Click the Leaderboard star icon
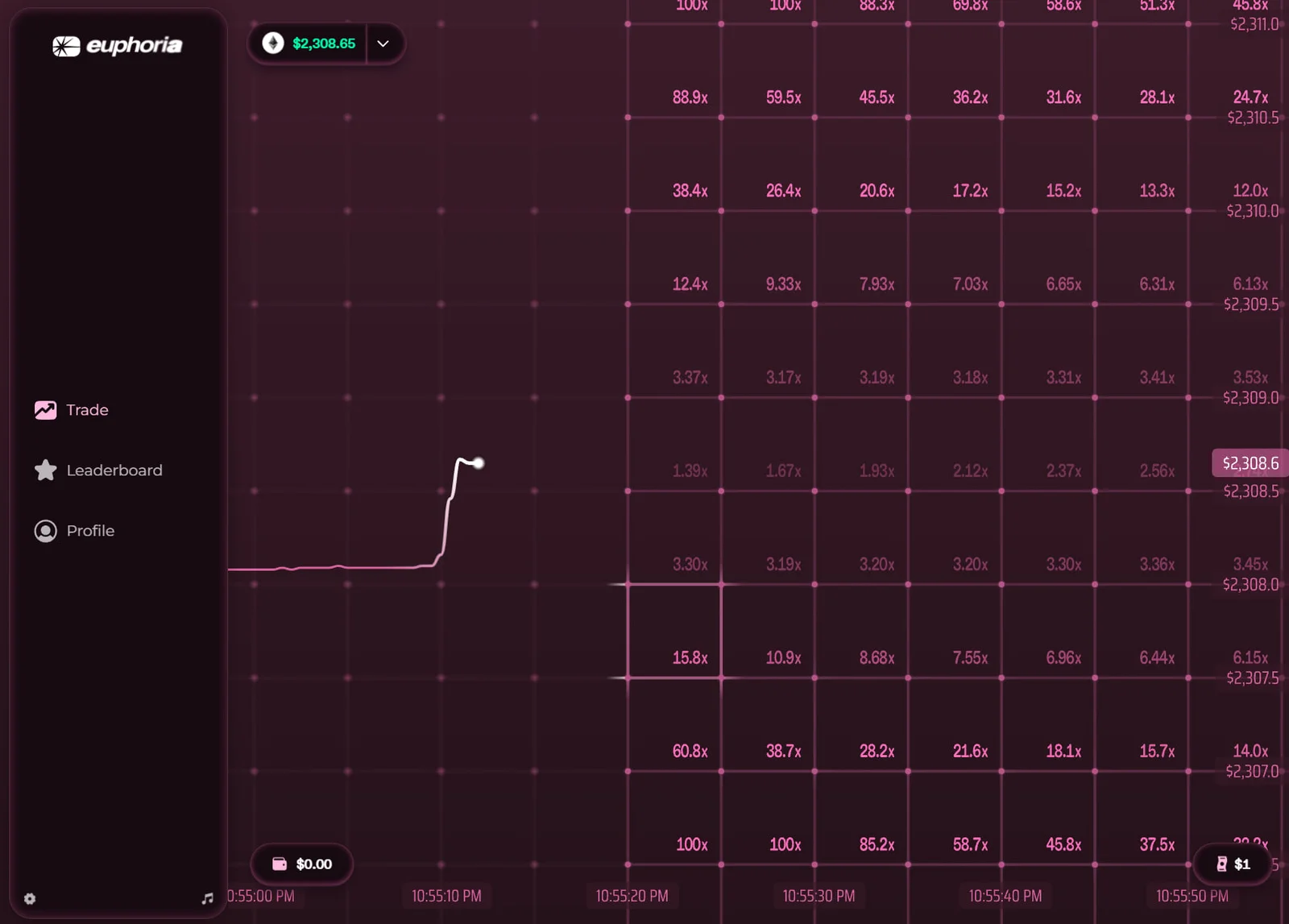The image size is (1289, 924). pos(45,470)
